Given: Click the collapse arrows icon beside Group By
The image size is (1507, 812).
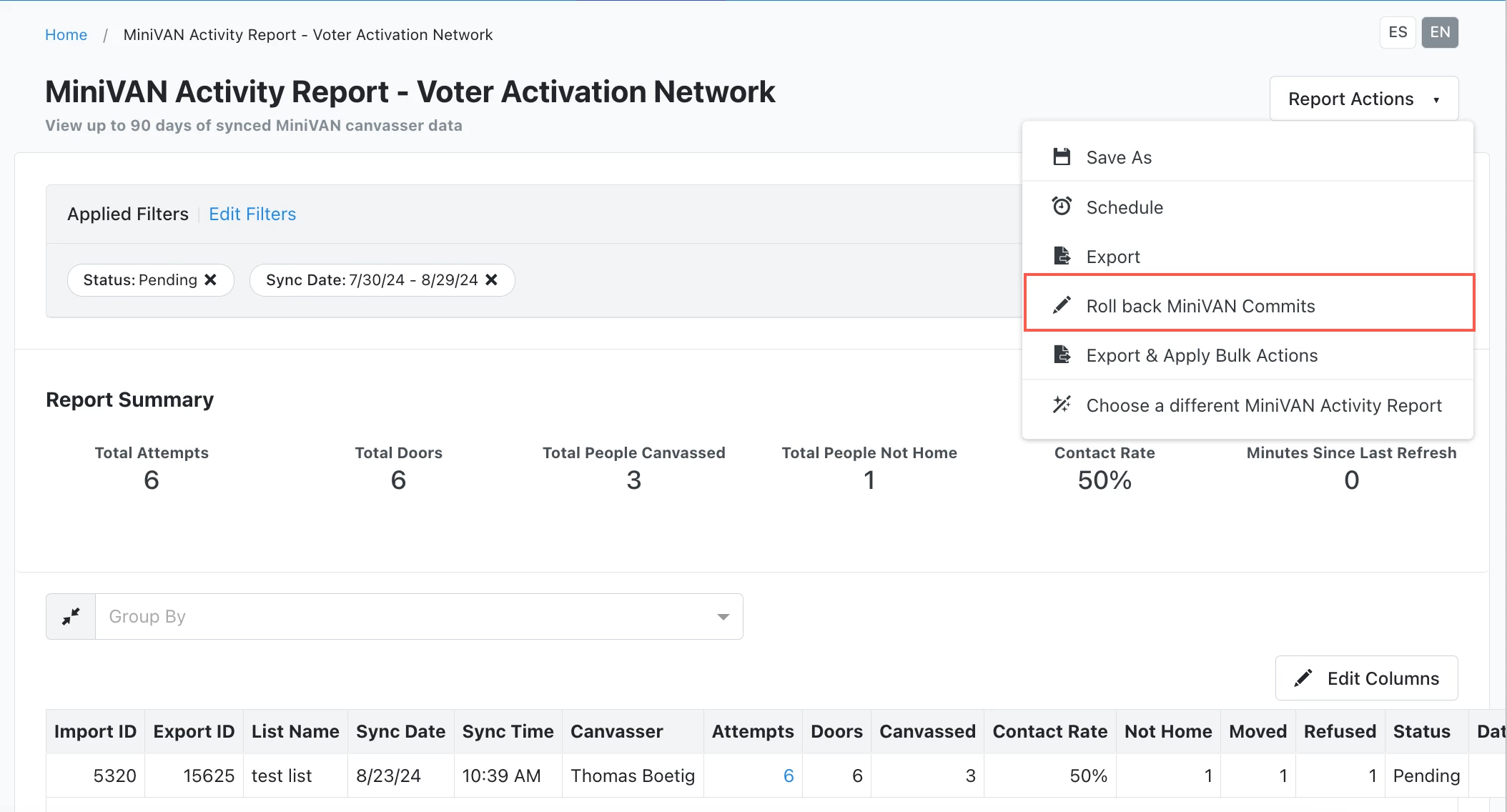Looking at the screenshot, I should (71, 616).
